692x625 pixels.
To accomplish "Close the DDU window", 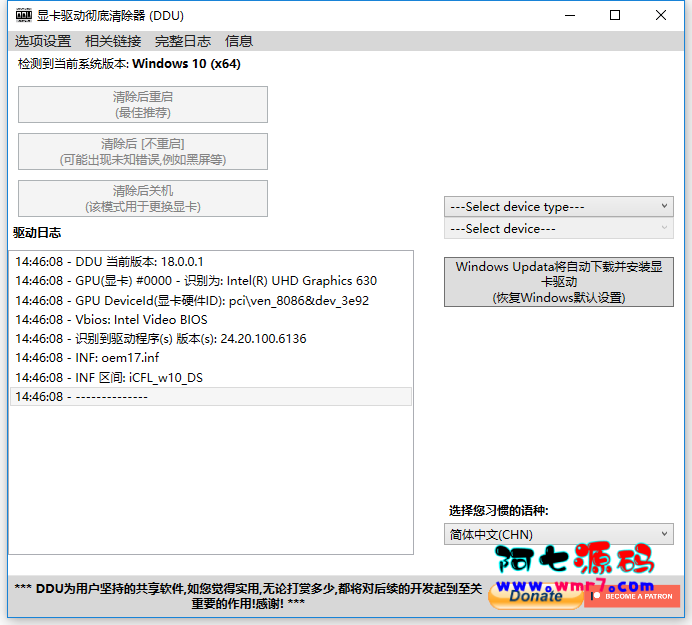I will coord(661,15).
